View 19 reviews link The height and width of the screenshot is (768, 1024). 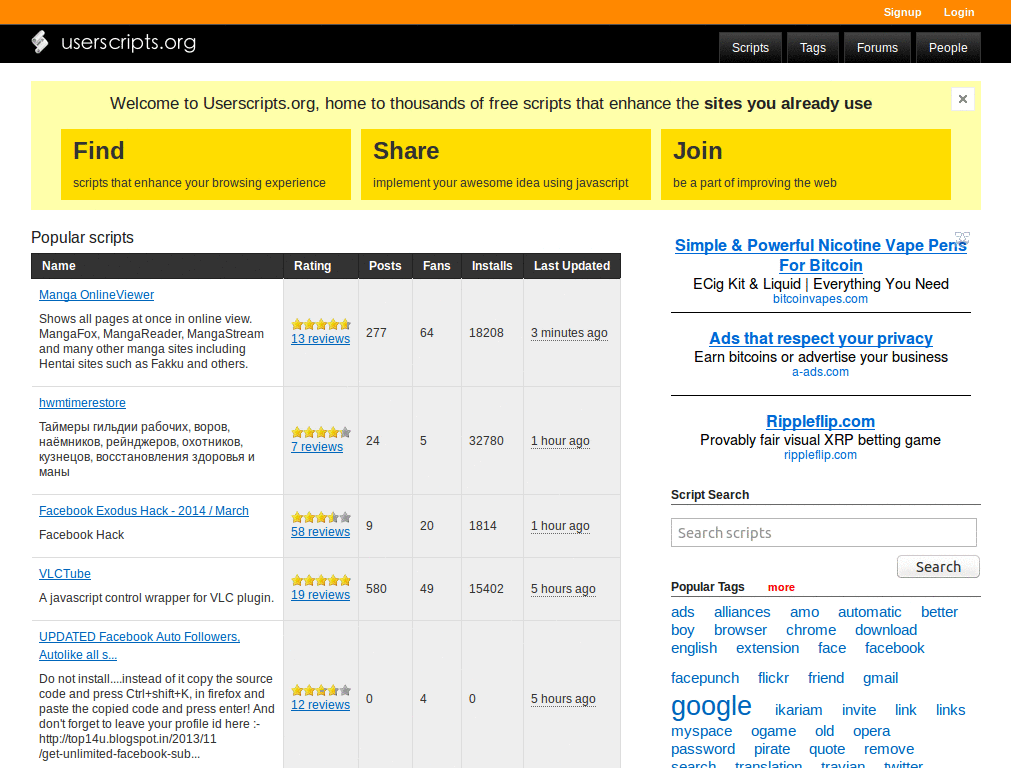point(321,594)
